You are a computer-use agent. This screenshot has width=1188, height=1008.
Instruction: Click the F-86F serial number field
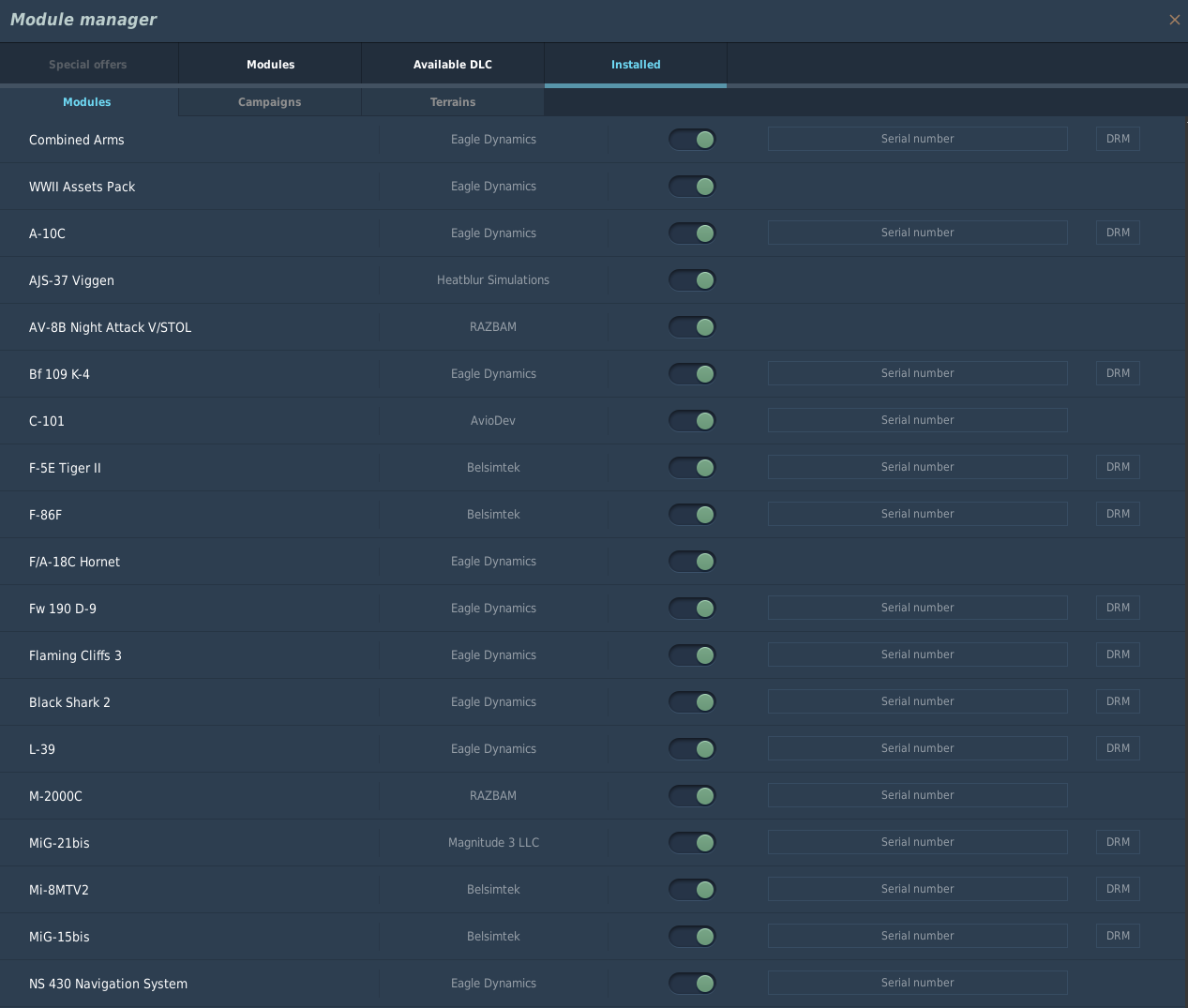[x=917, y=514]
